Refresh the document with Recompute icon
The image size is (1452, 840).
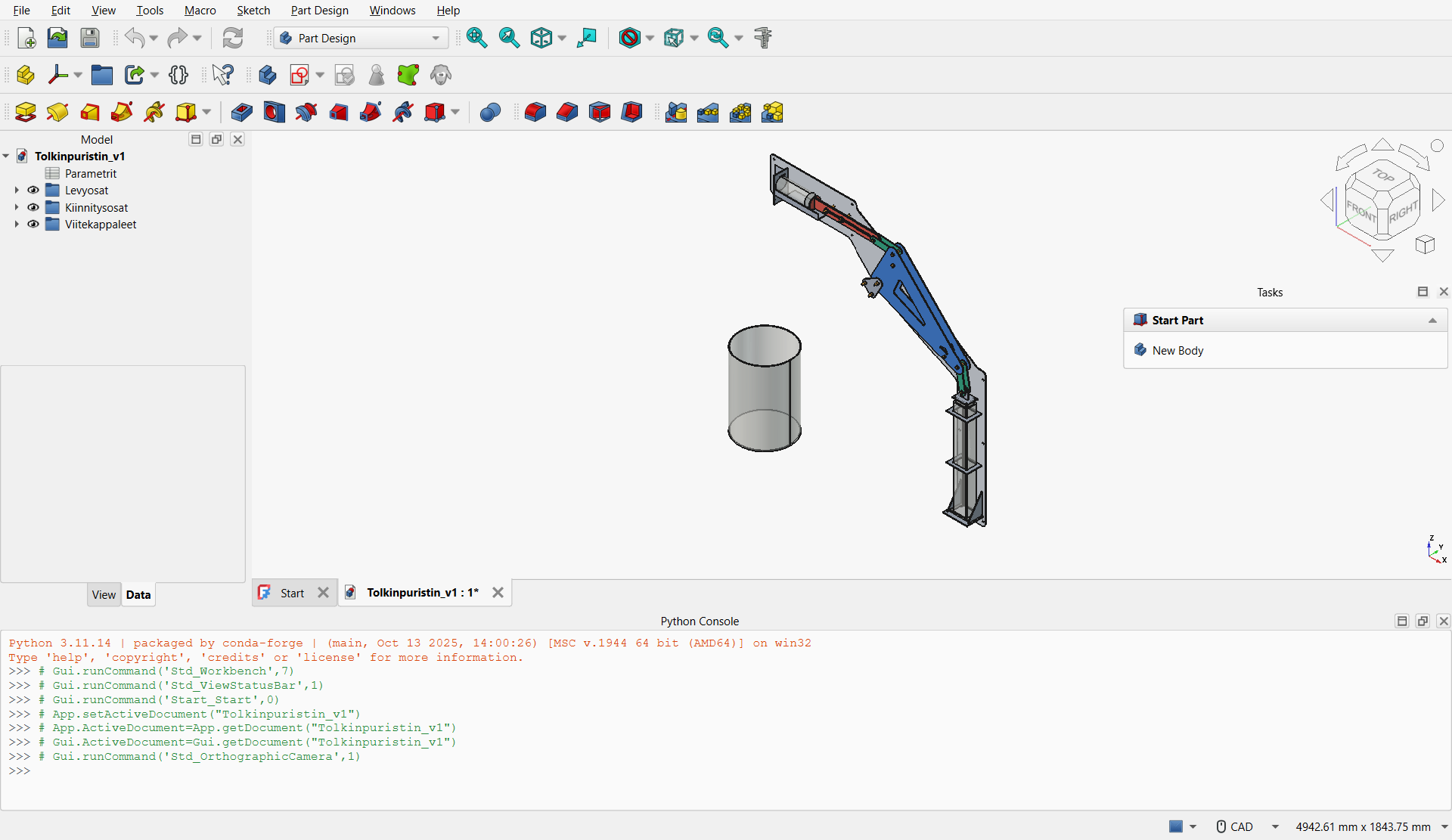(x=233, y=38)
